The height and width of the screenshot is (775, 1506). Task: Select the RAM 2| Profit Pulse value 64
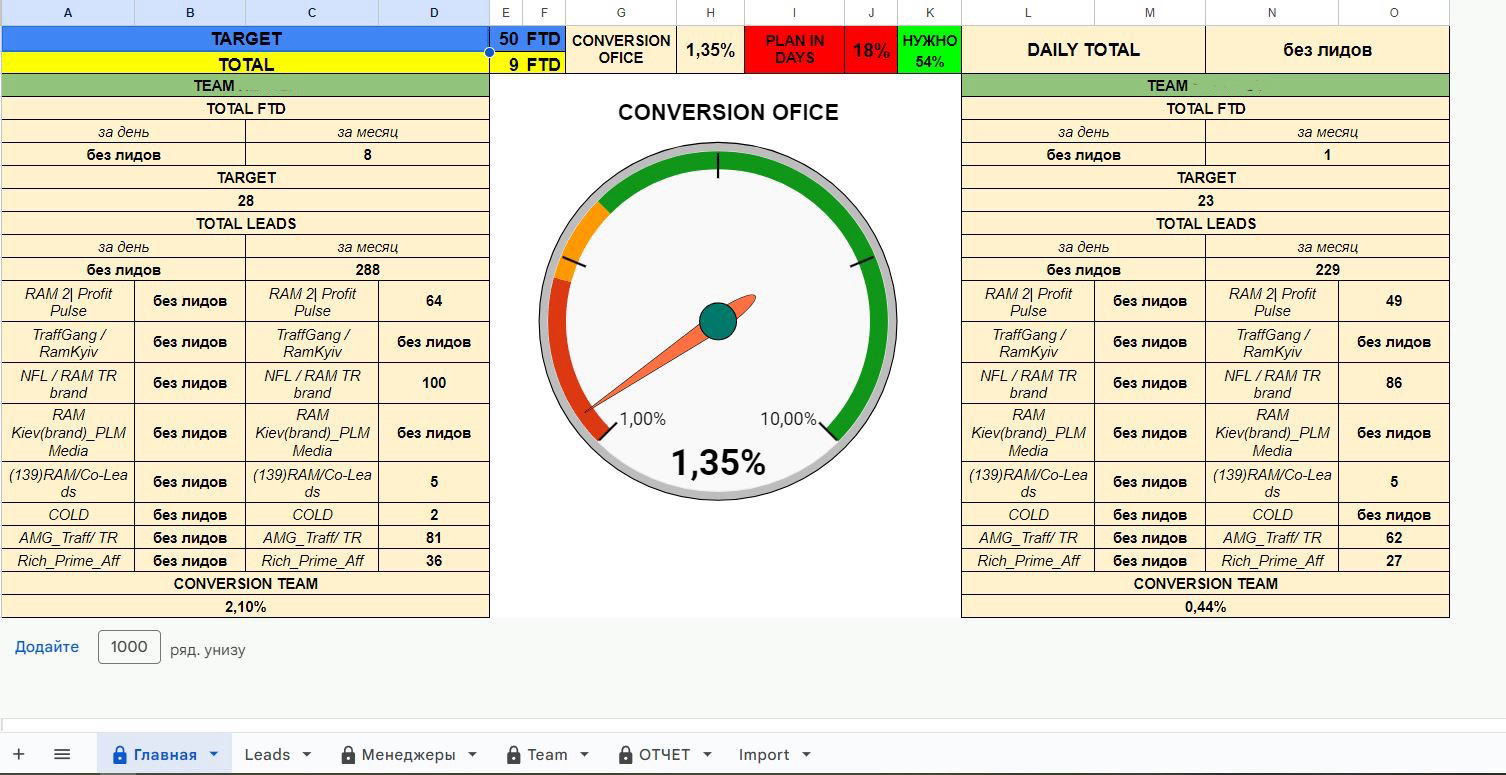434,301
